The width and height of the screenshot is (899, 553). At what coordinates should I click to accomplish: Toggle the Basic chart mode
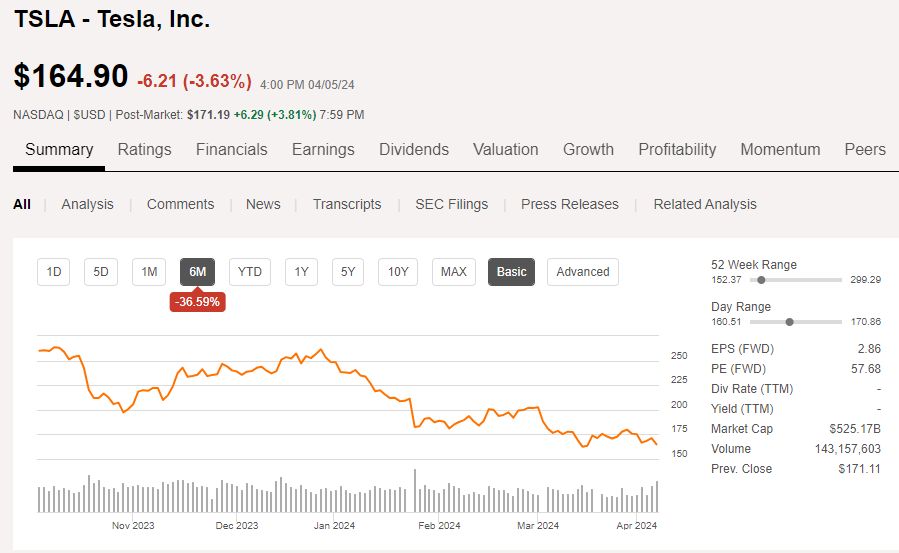tap(511, 272)
